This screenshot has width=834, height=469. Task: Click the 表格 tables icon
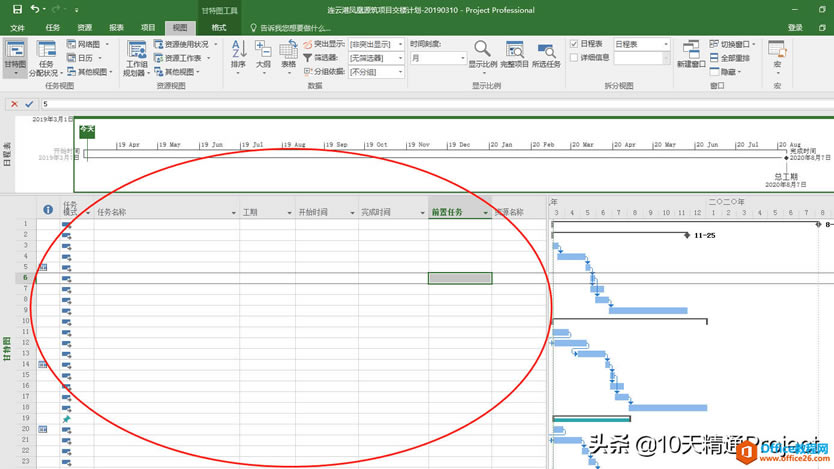[288, 49]
